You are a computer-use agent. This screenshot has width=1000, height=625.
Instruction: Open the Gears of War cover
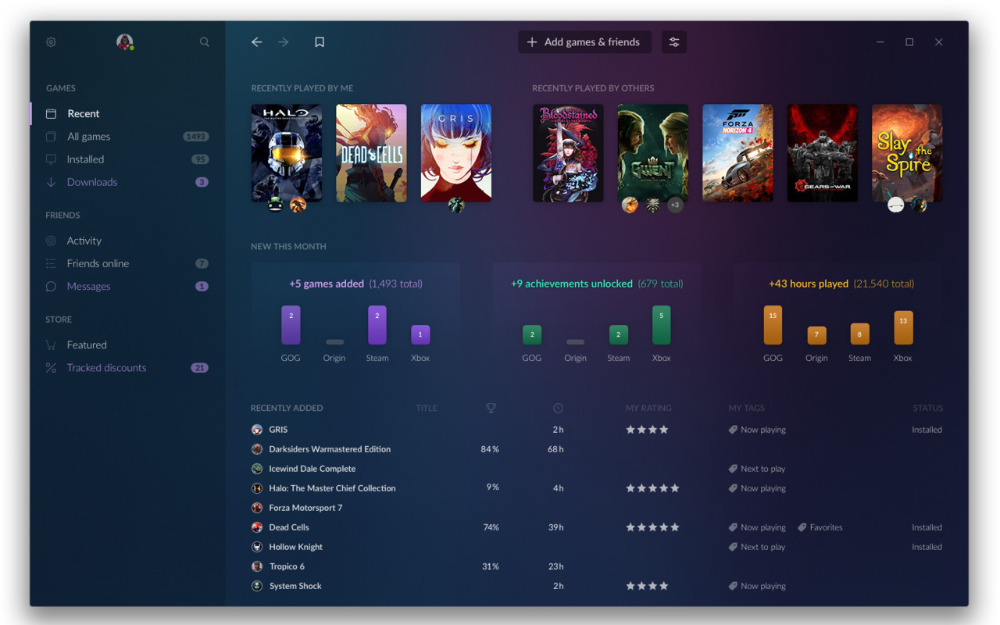click(822, 153)
